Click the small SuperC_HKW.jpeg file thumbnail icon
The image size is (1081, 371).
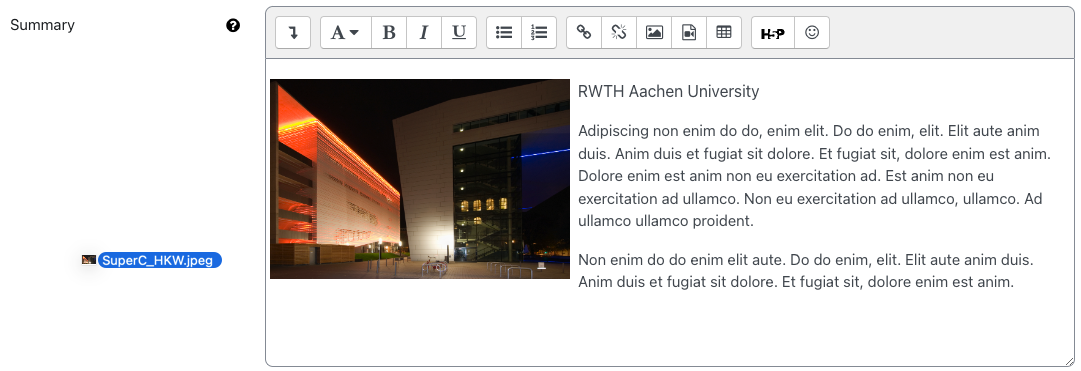click(88, 260)
